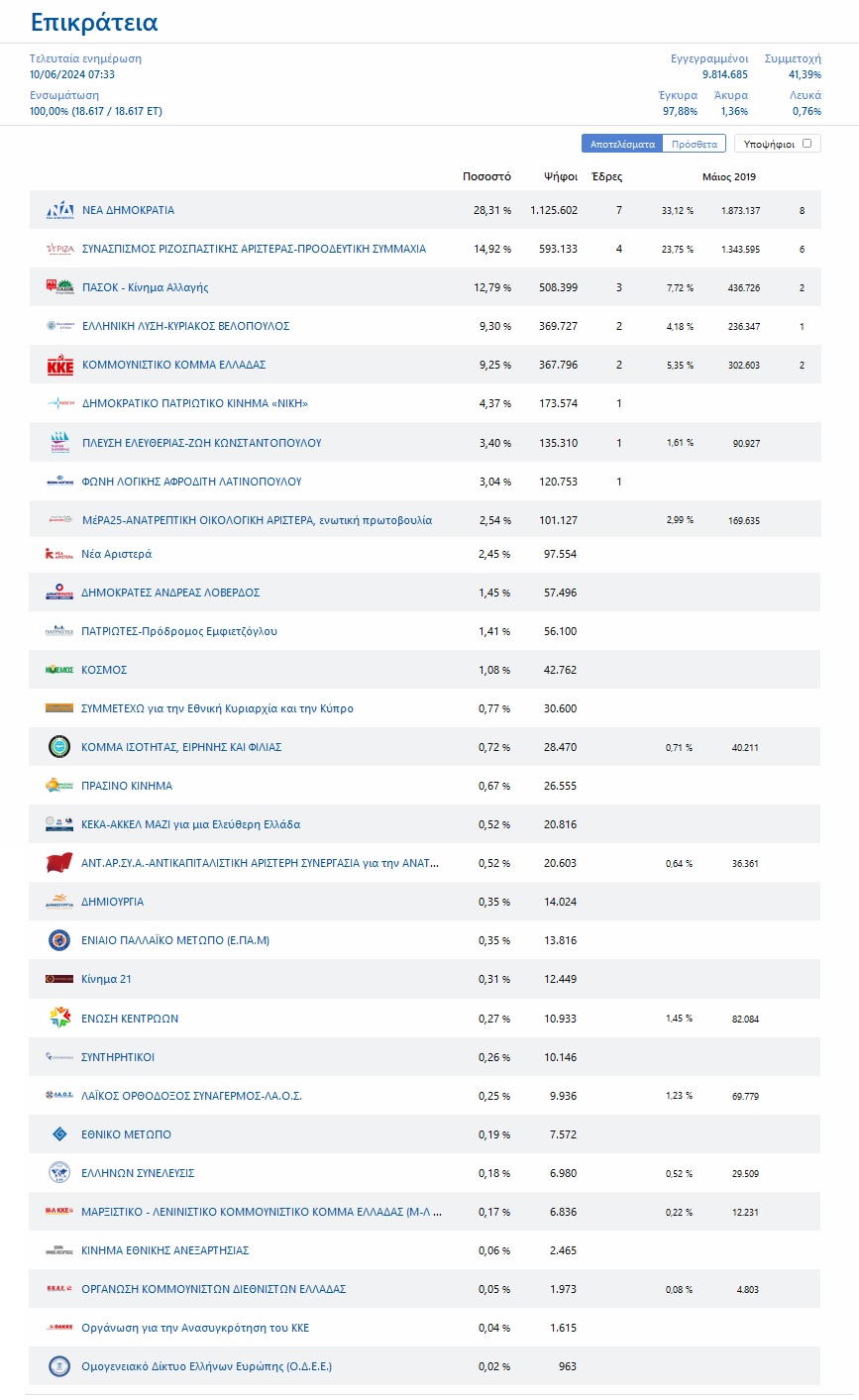Click the ΠΑΣΟΚ party logo icon

point(59,287)
